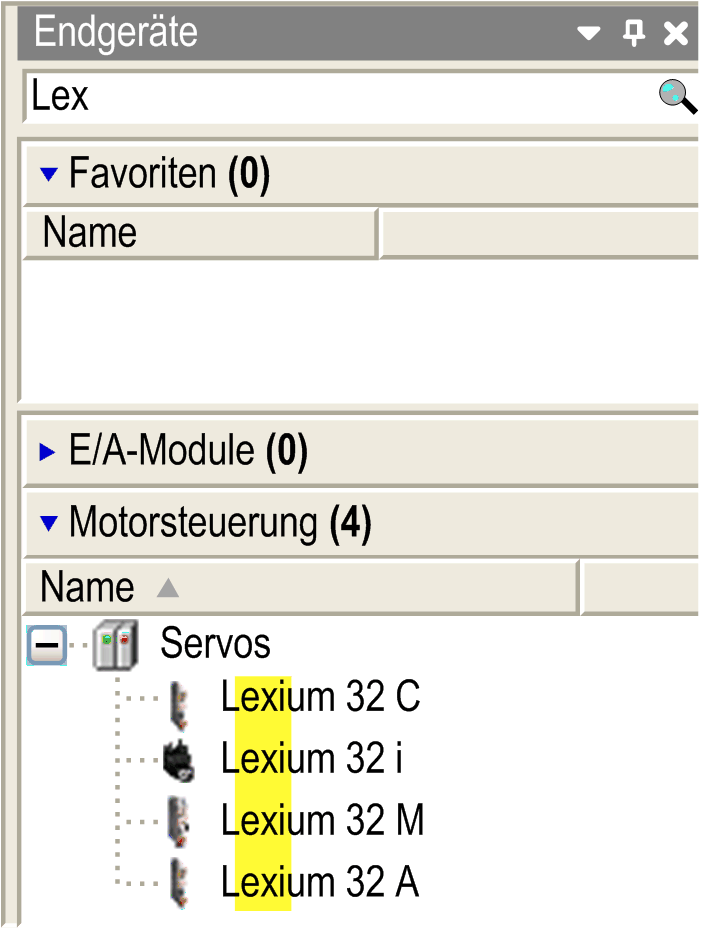Collapse the Favoriten section triangle

pos(49,174)
